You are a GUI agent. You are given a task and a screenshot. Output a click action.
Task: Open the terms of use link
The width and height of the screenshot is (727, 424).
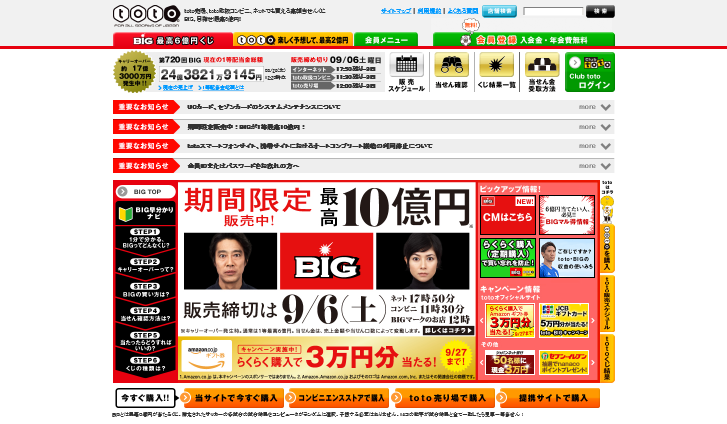429,11
